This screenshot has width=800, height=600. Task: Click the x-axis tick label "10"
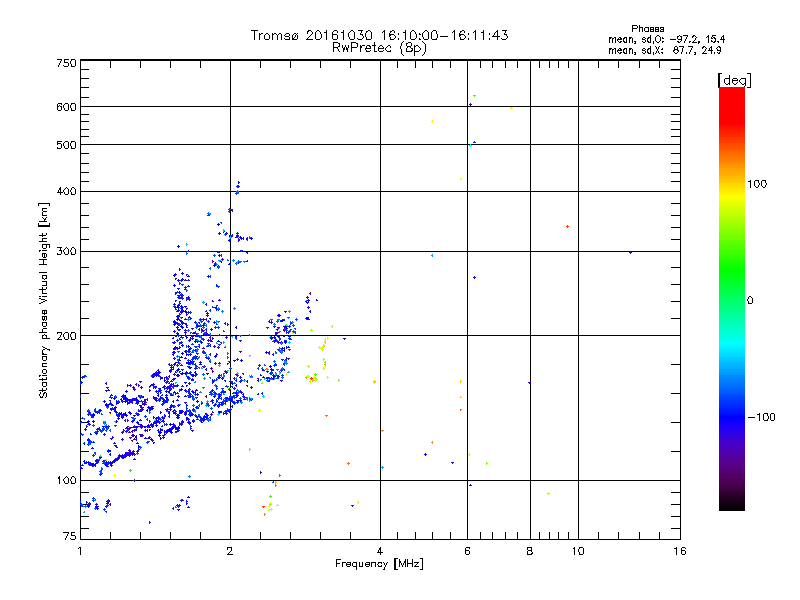[578, 551]
